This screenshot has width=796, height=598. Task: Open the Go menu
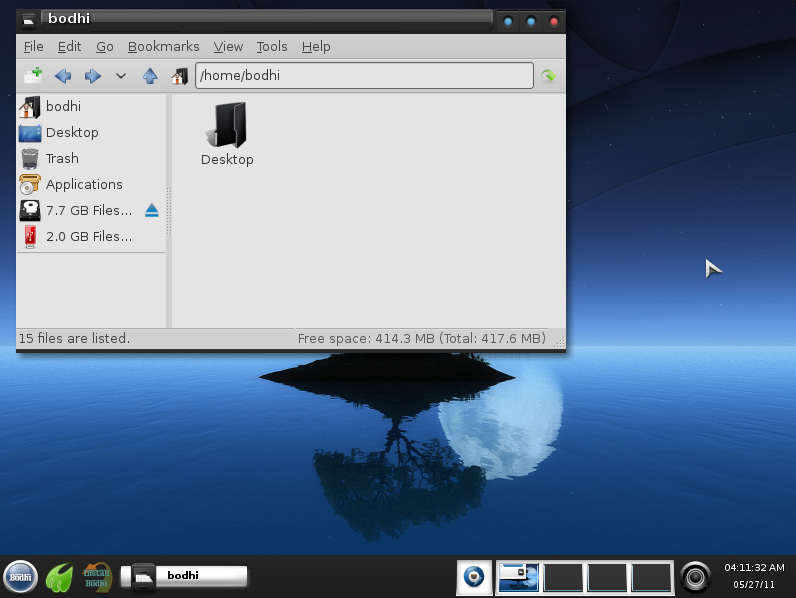[105, 47]
